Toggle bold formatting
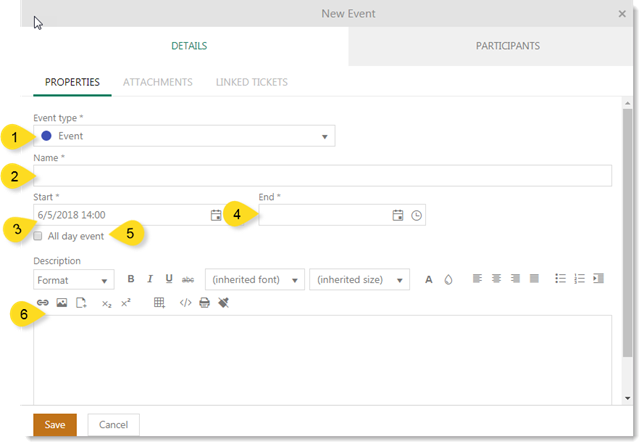644x447 pixels. point(131,279)
